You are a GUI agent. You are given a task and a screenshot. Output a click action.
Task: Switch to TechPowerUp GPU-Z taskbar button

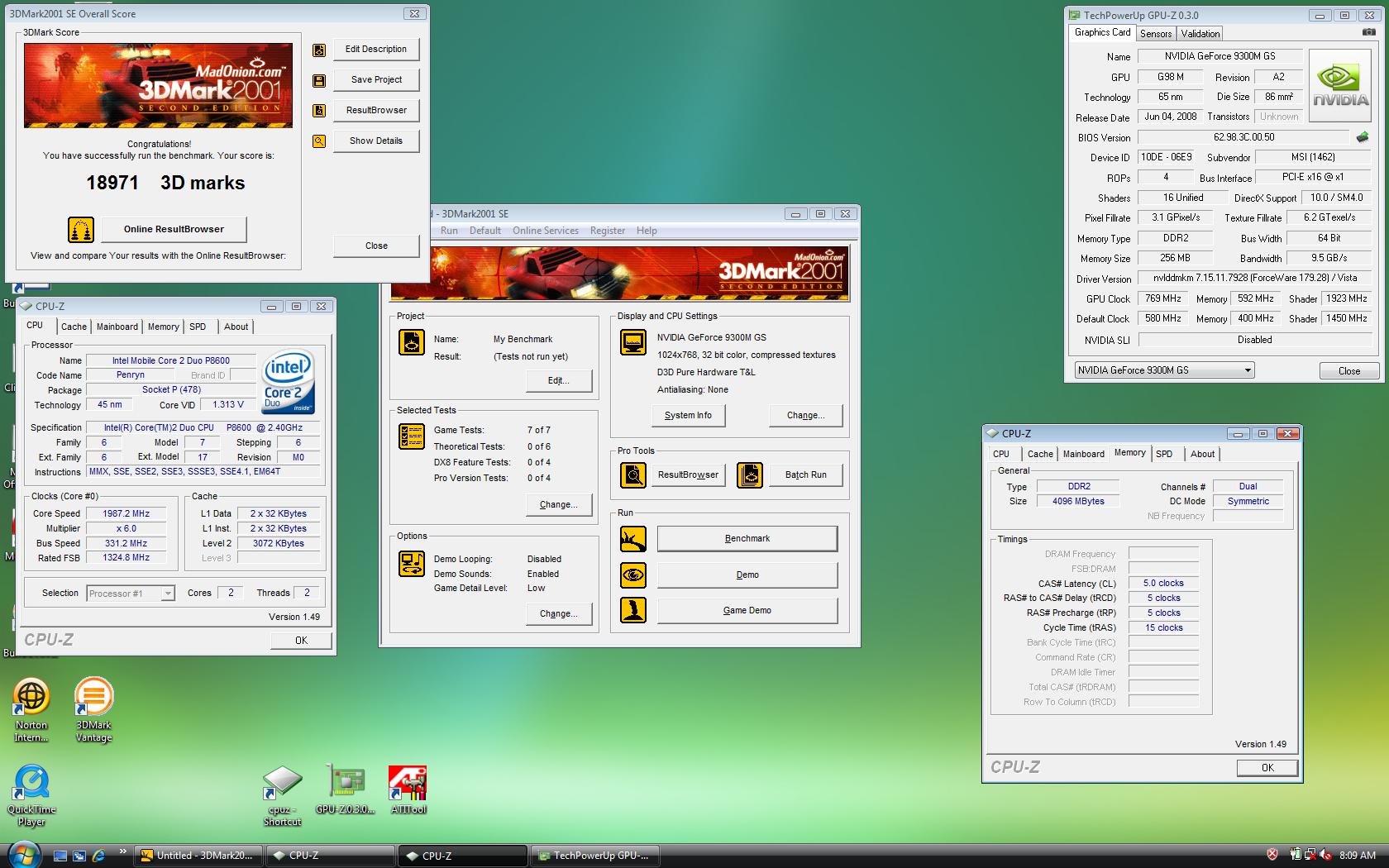[x=595, y=856]
